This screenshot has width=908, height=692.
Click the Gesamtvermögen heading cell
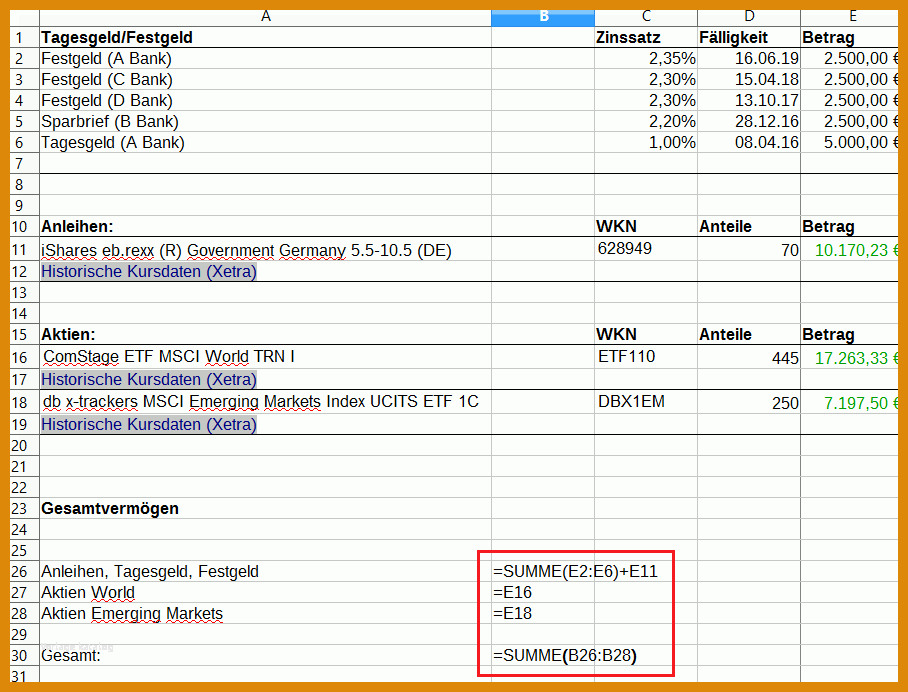pos(265,508)
